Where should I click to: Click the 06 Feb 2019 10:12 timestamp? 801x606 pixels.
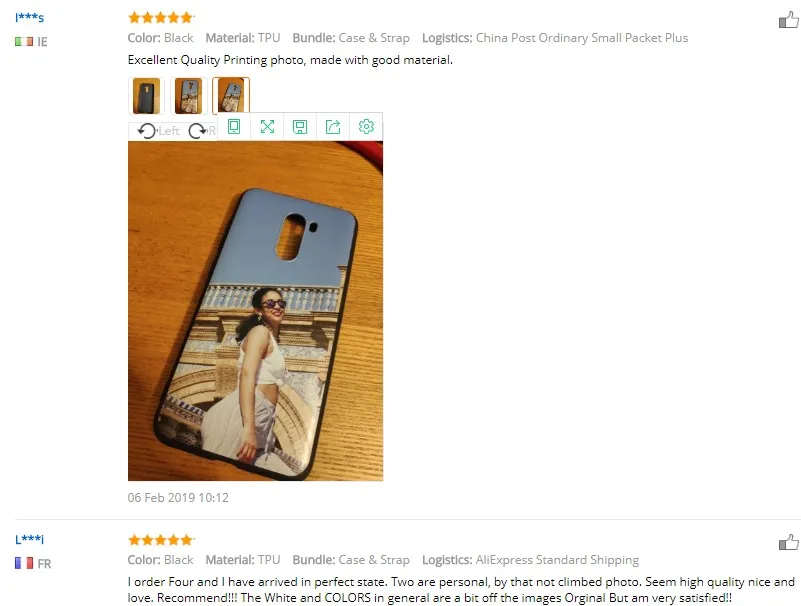click(178, 498)
